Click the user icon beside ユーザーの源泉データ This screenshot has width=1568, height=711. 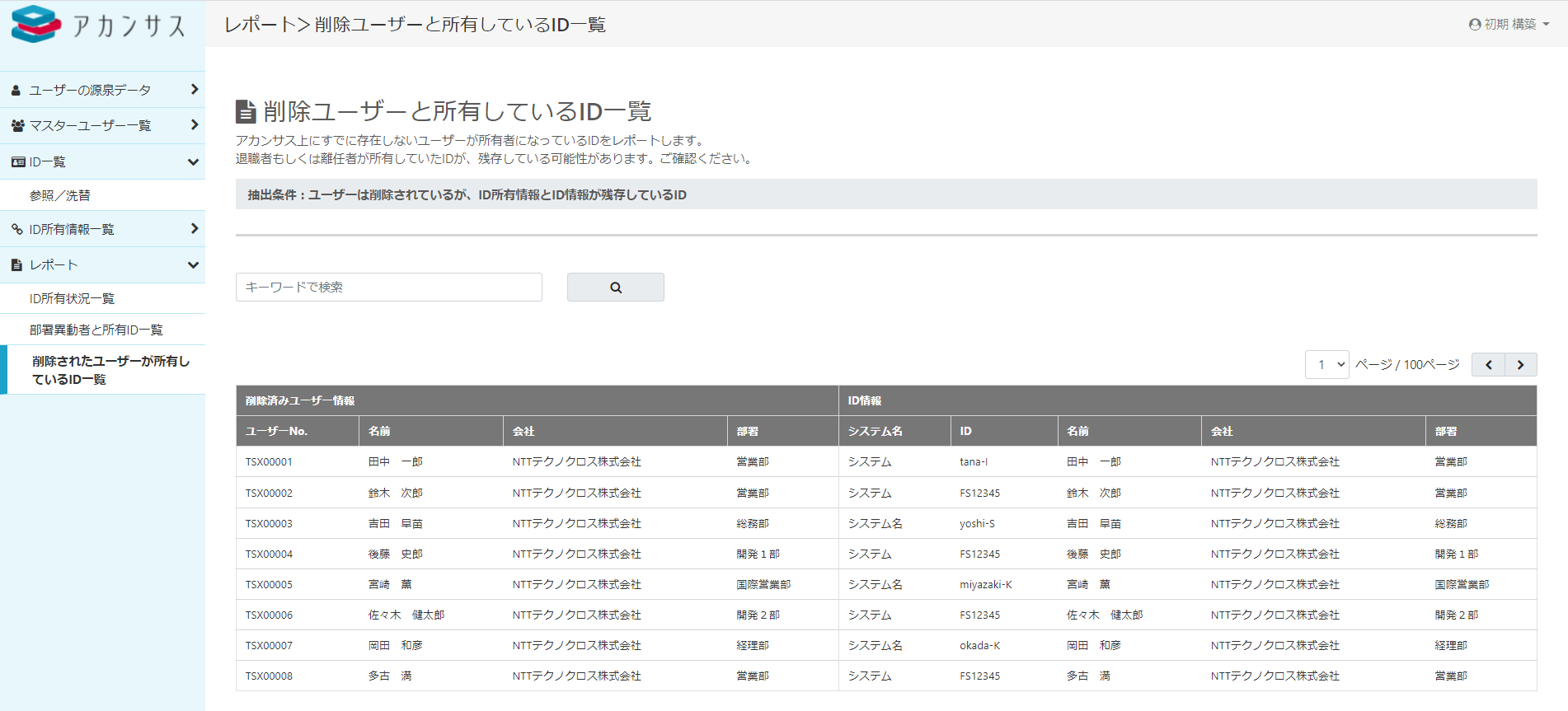[16, 90]
